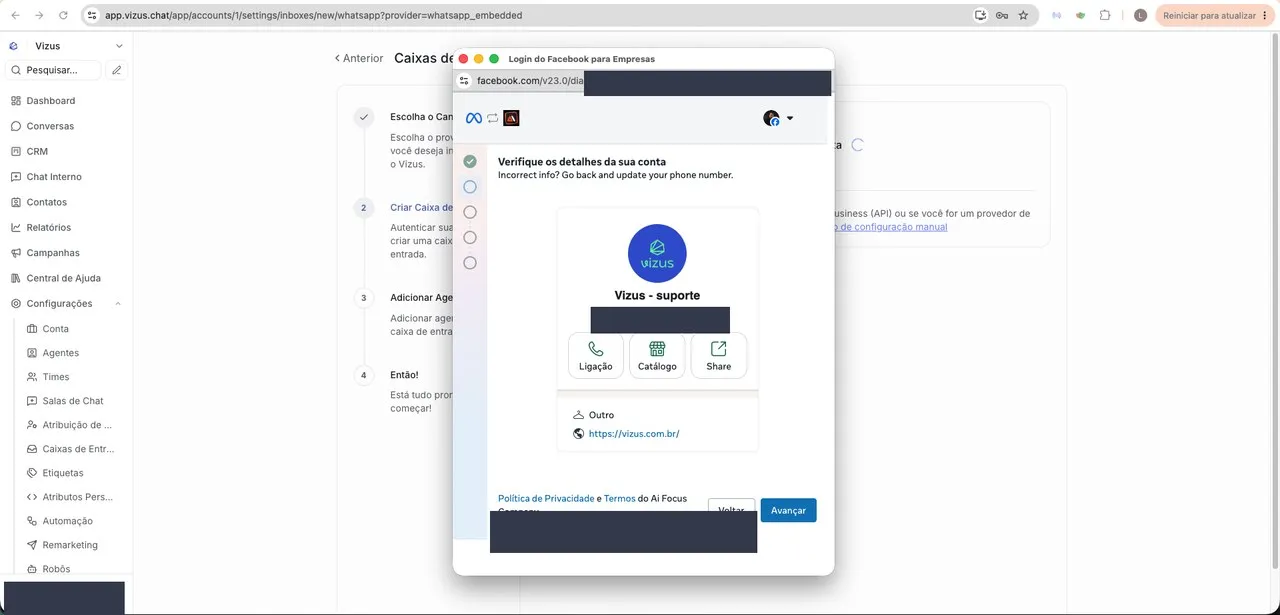Click Avançar button in Facebook dialog
The height and width of the screenshot is (615, 1280).
coord(788,510)
